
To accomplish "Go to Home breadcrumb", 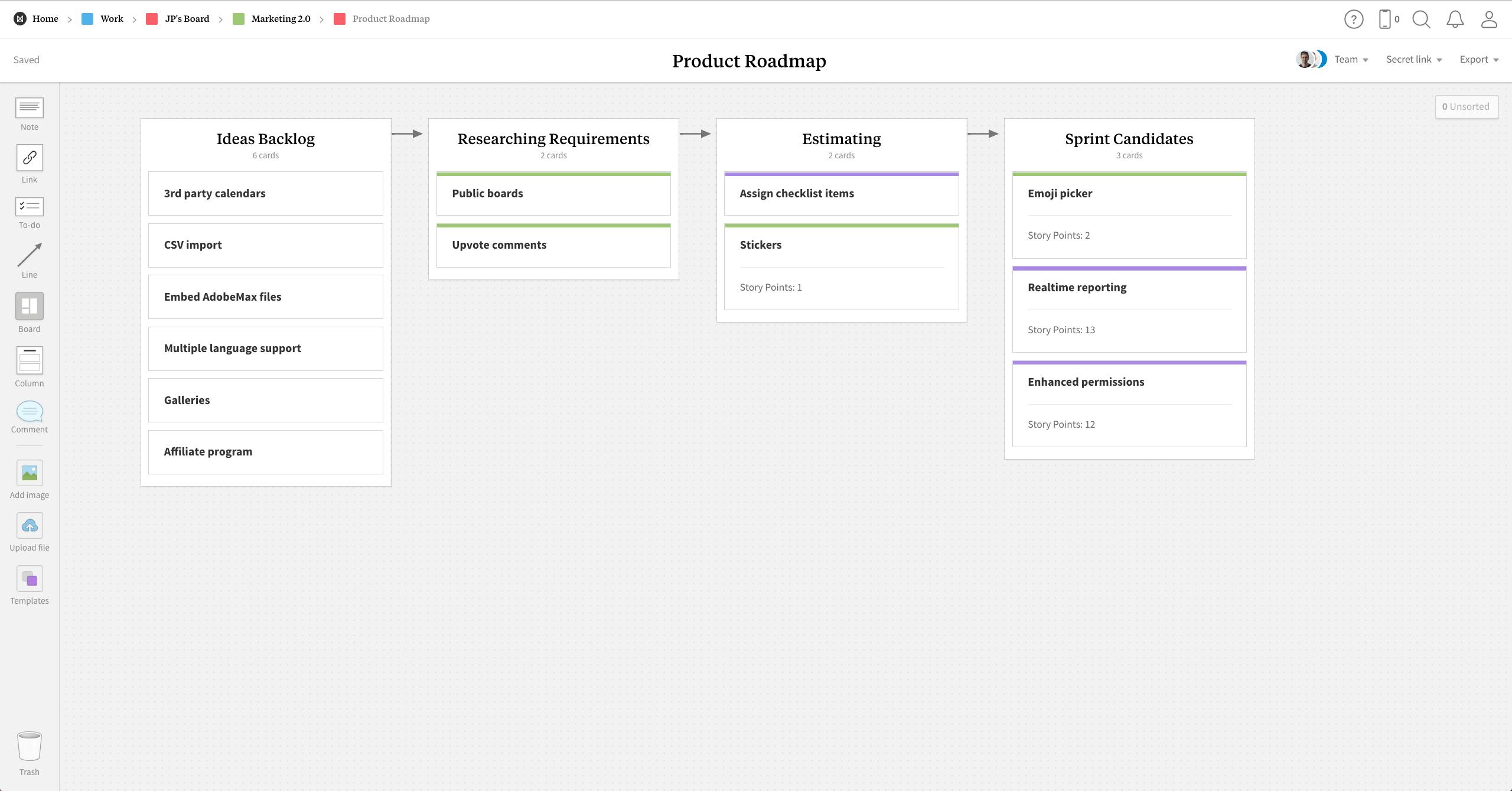I will (x=45, y=19).
